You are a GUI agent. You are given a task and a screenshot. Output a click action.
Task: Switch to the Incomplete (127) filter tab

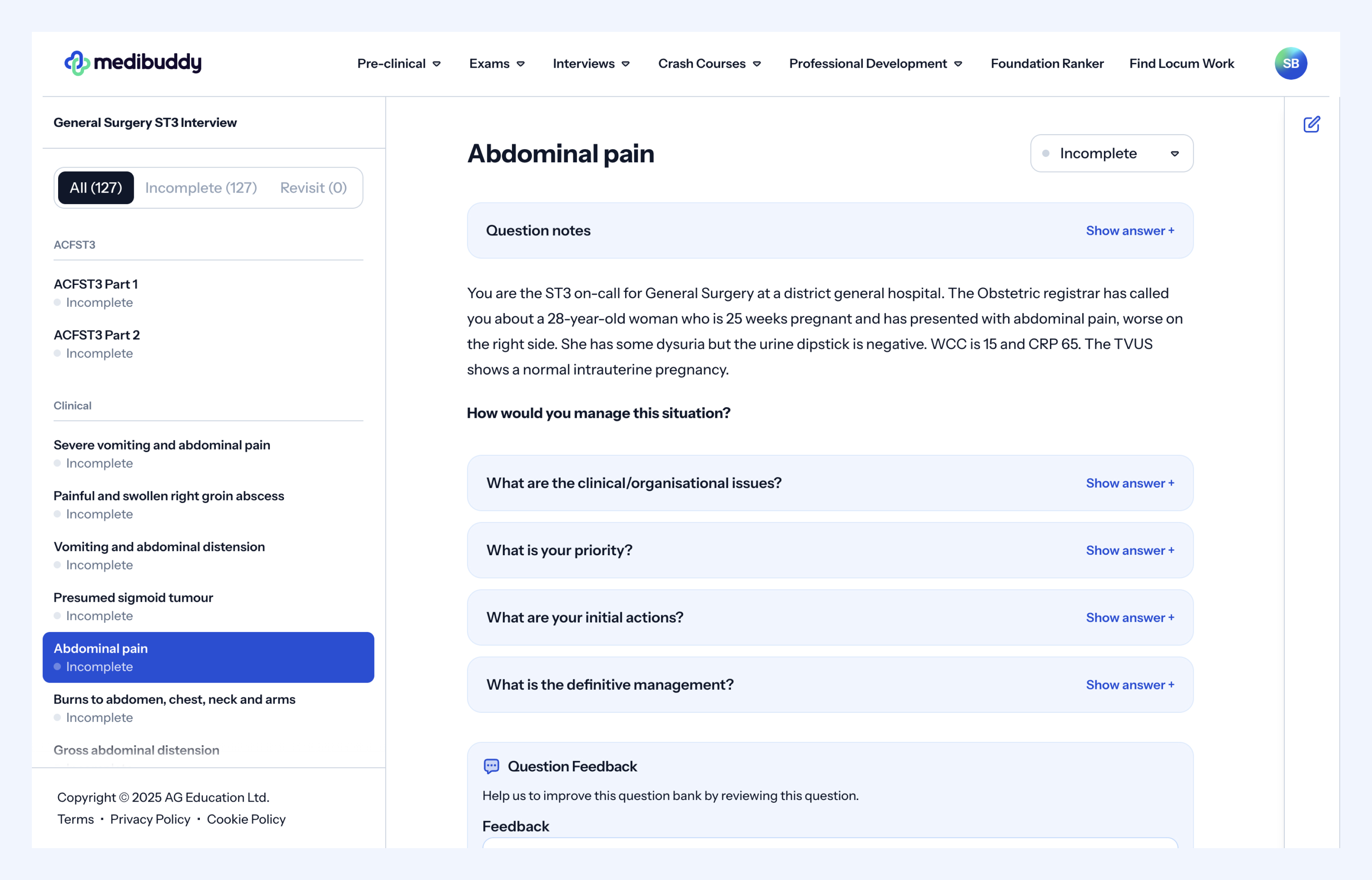tap(201, 187)
